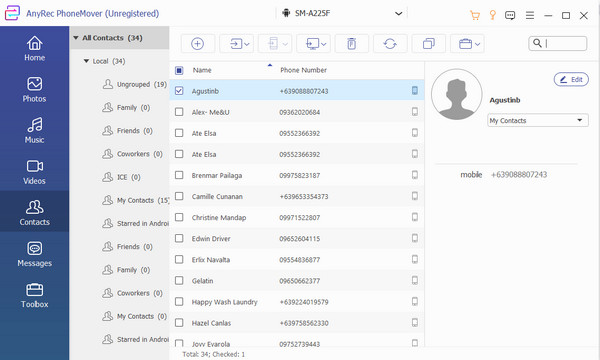Check the Christine Mandap checkbox

click(179, 217)
